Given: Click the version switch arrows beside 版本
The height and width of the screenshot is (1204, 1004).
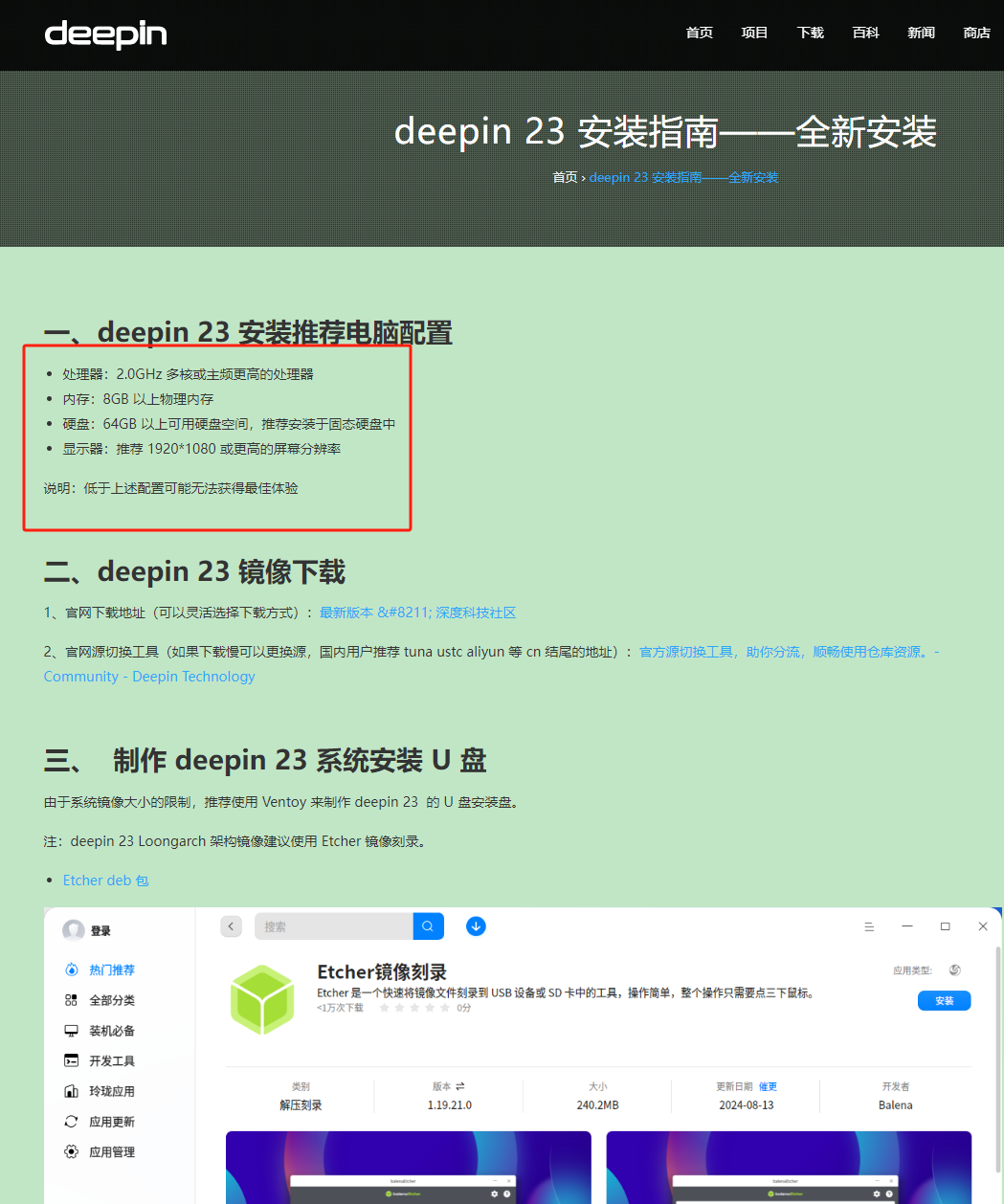Looking at the screenshot, I should [x=460, y=1086].
